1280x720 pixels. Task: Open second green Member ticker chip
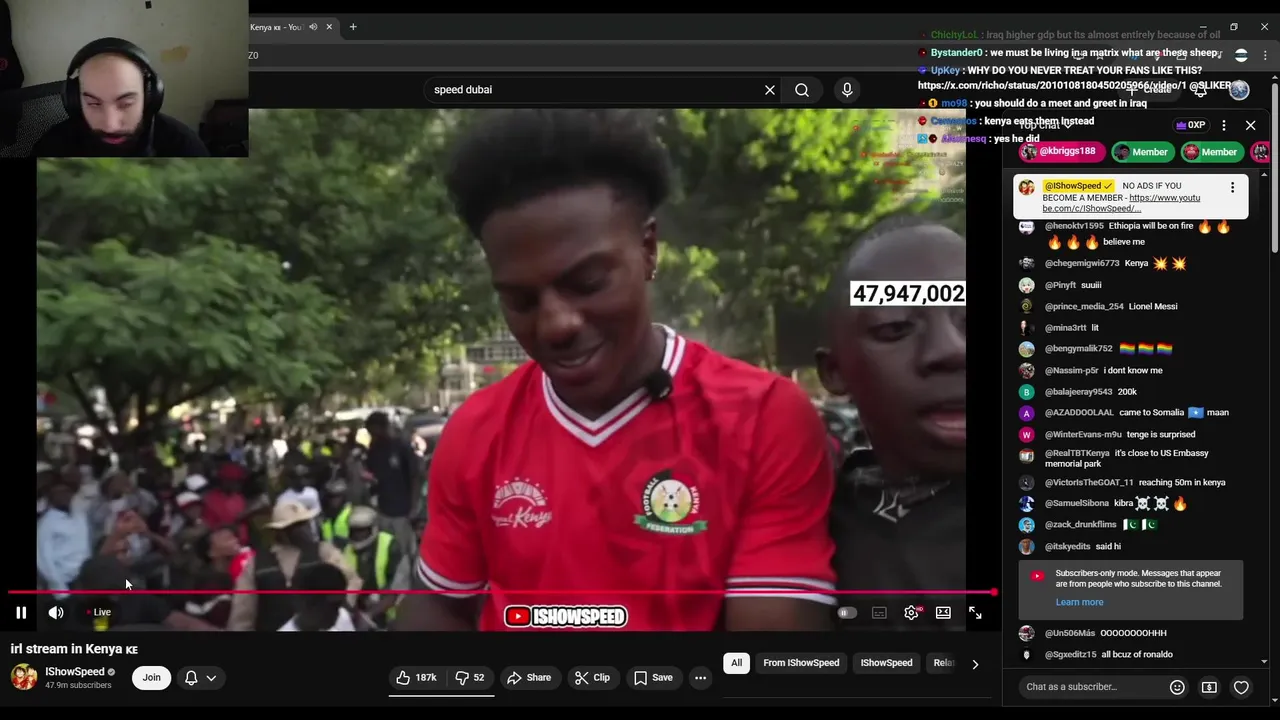1211,152
